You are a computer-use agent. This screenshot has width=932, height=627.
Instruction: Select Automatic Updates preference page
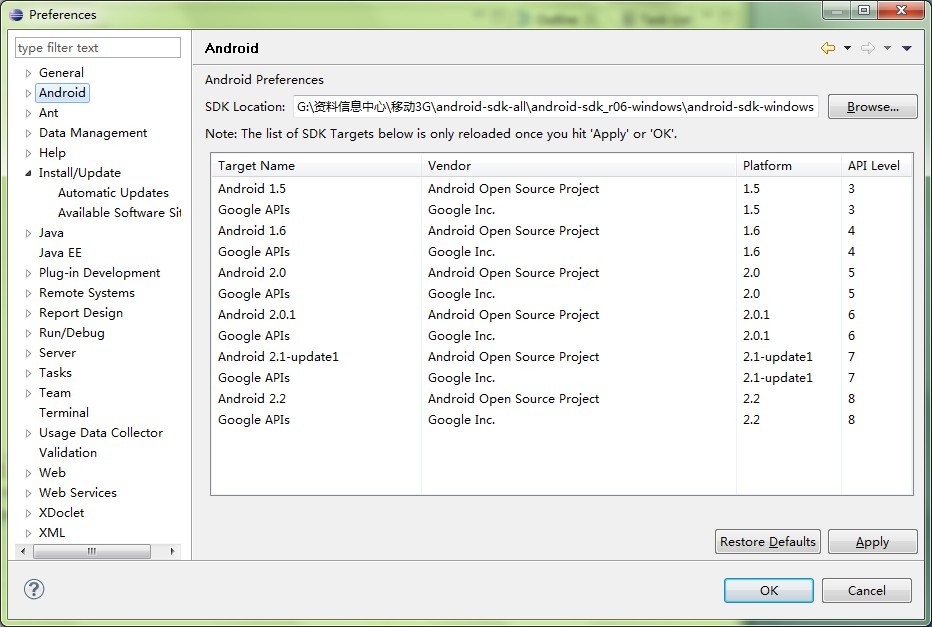click(113, 193)
